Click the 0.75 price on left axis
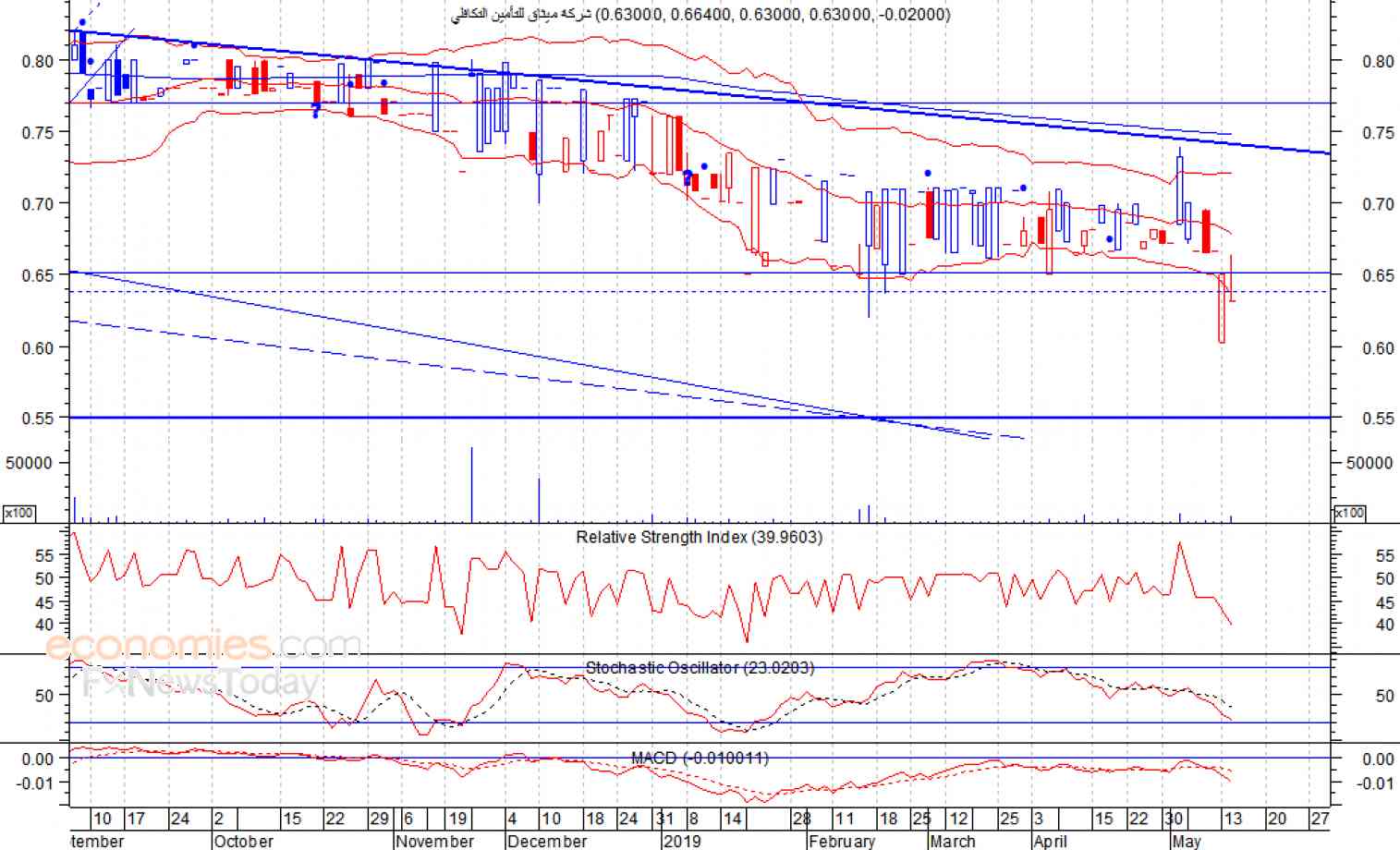 tap(38, 132)
